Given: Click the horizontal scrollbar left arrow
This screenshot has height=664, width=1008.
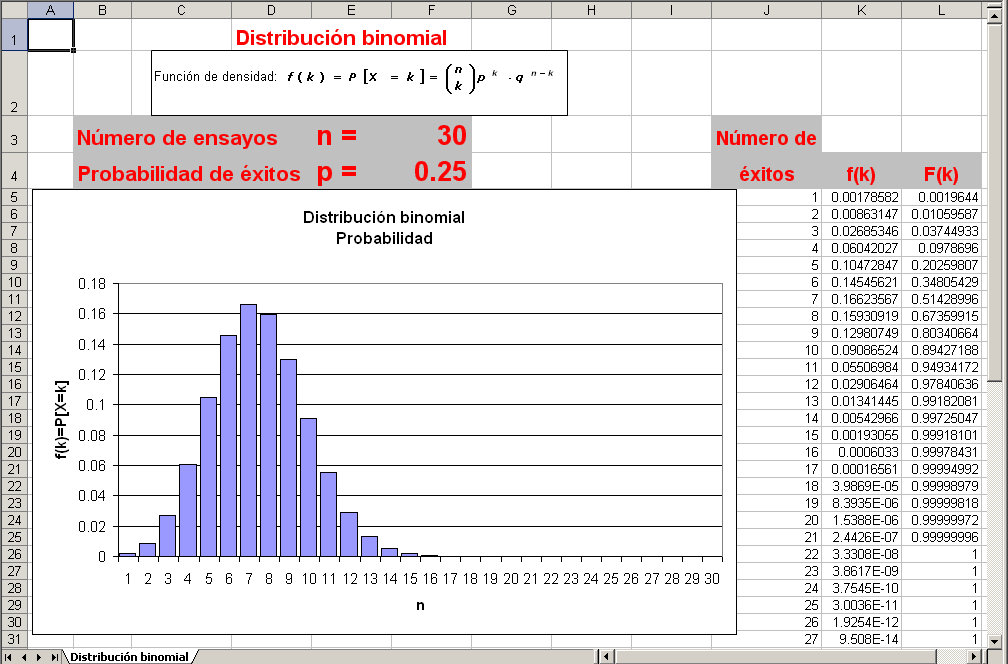Looking at the screenshot, I should click(x=603, y=657).
